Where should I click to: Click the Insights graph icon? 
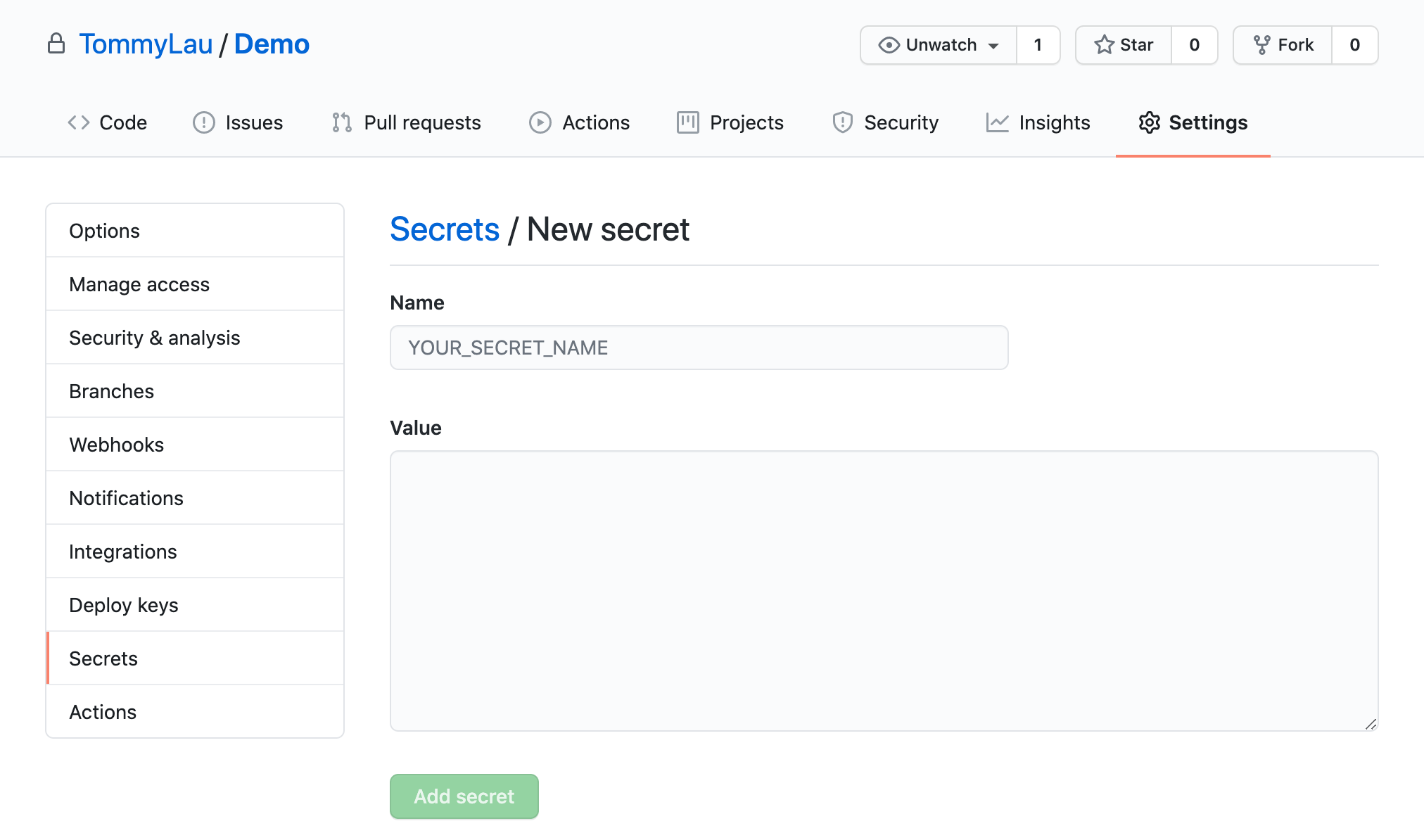[997, 122]
